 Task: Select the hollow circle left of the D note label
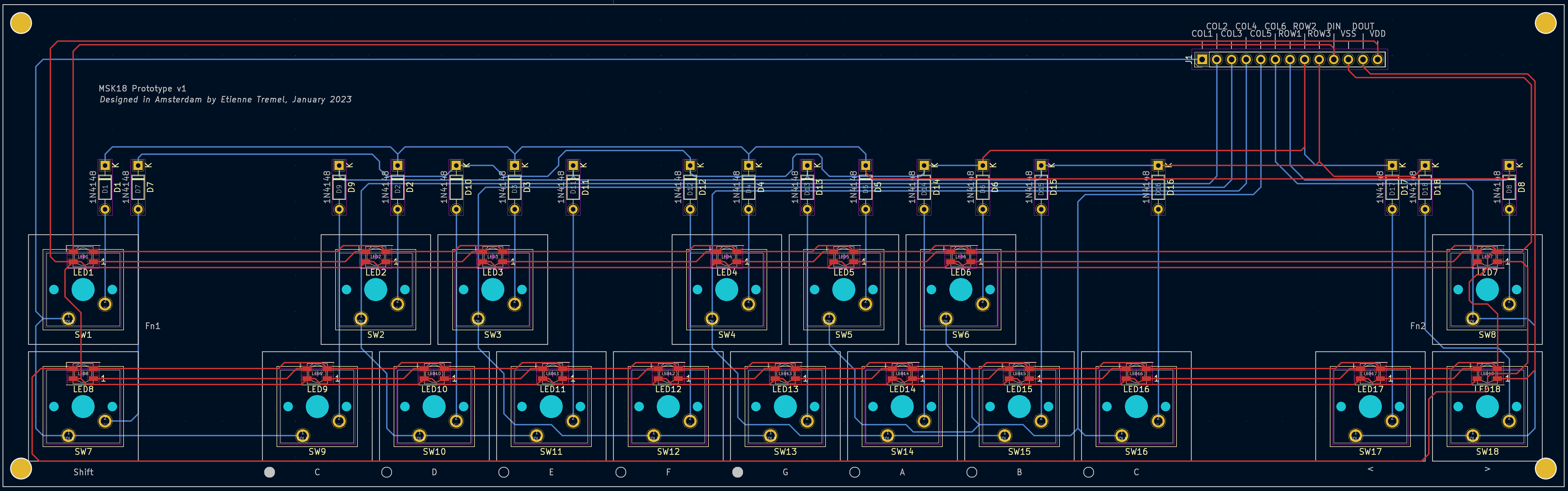point(386,472)
